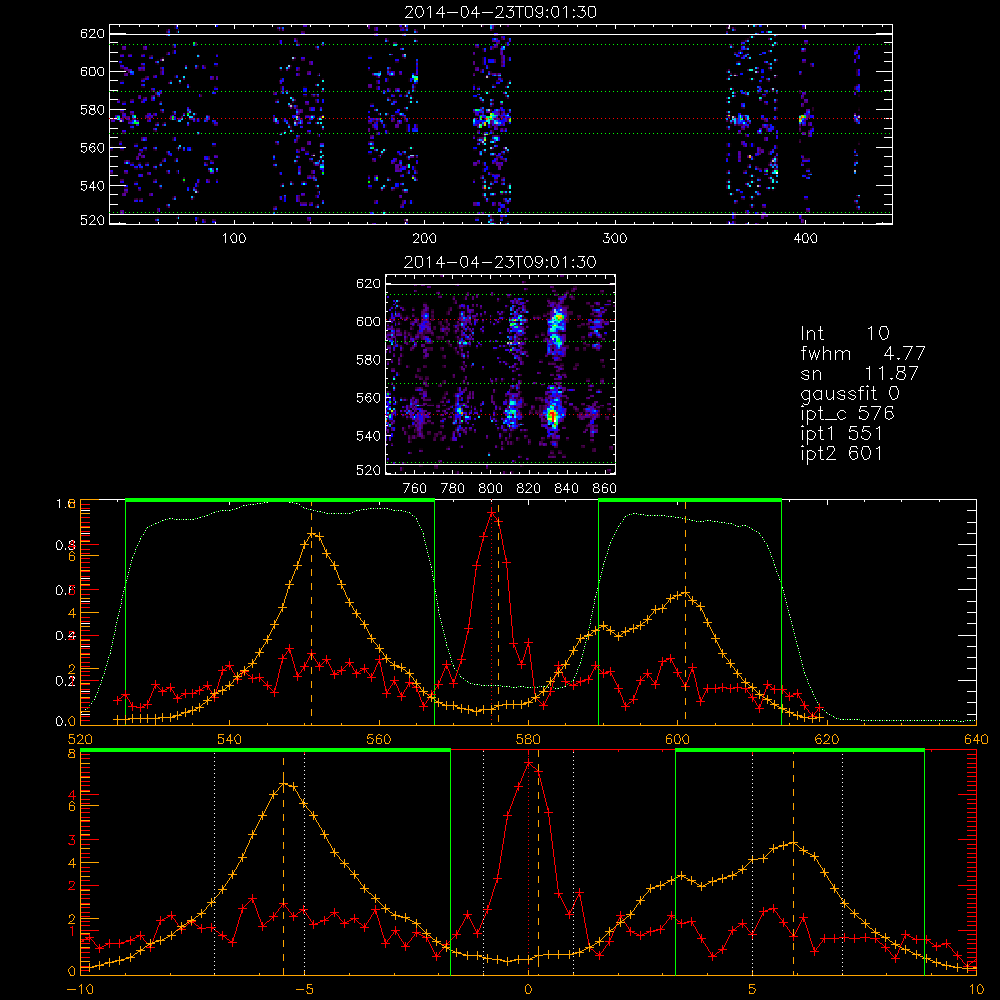
Task: Click the -10 label on bottom plot axis
Action: pyautogui.click(x=80, y=989)
